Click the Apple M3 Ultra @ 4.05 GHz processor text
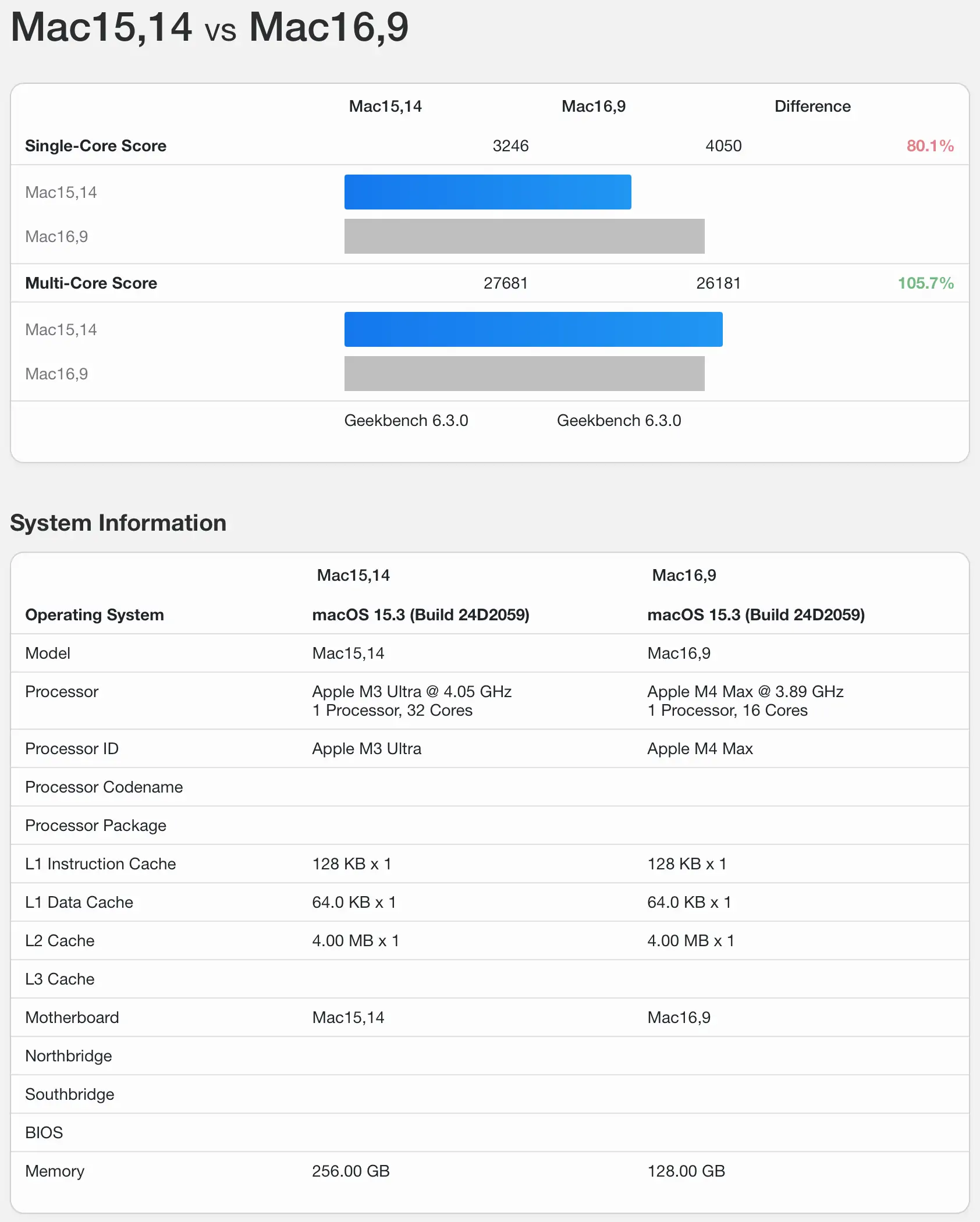 coord(411,691)
